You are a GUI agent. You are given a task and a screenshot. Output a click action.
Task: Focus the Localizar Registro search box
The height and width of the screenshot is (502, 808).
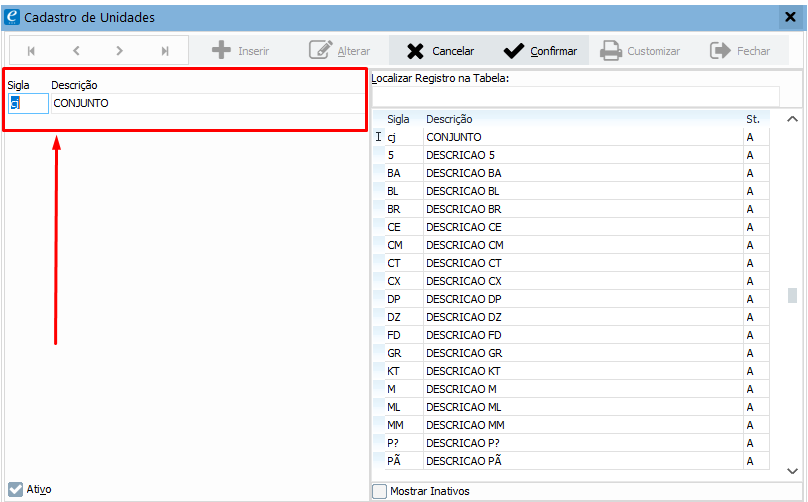click(574, 96)
